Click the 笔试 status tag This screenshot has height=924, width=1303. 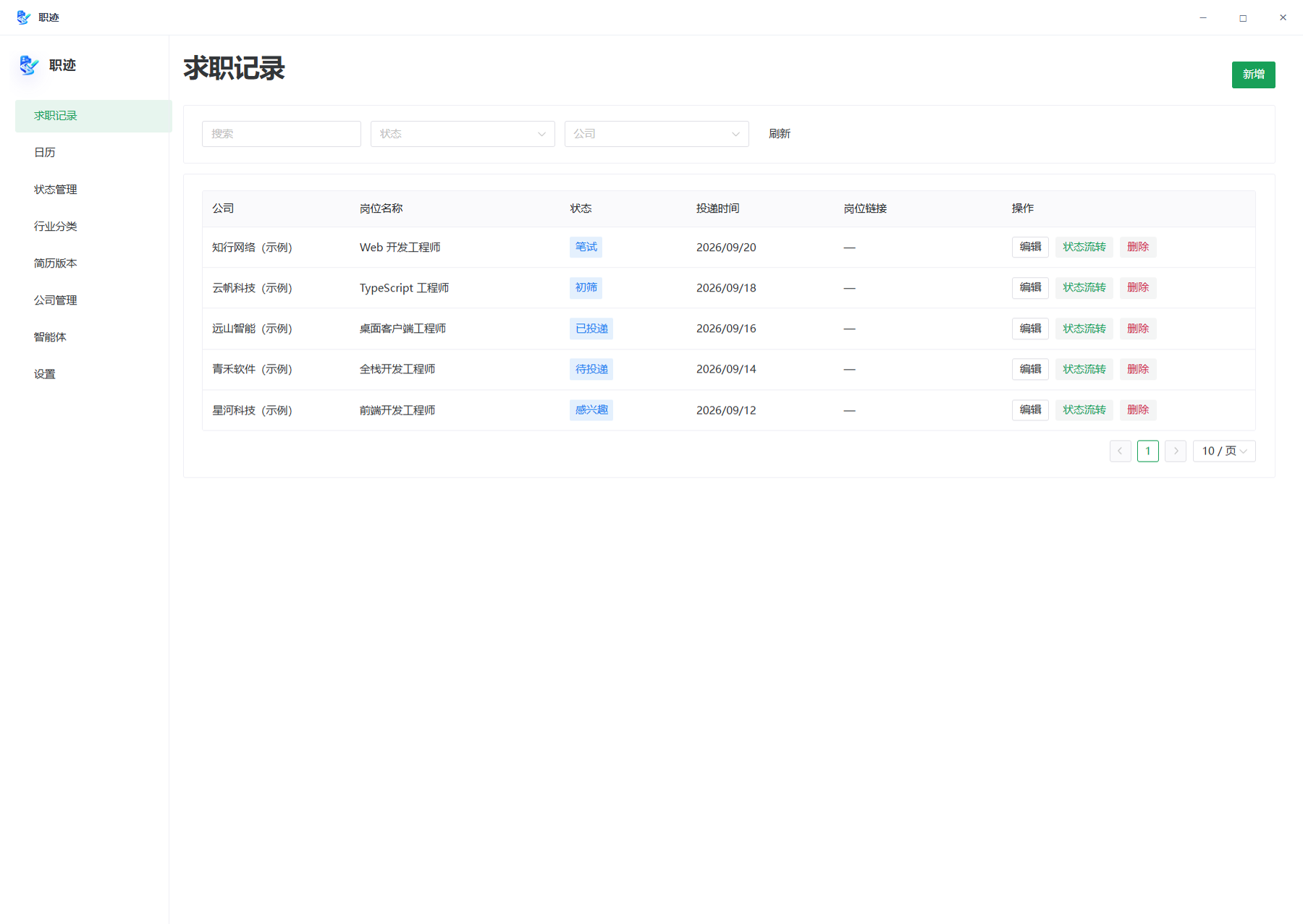(586, 247)
